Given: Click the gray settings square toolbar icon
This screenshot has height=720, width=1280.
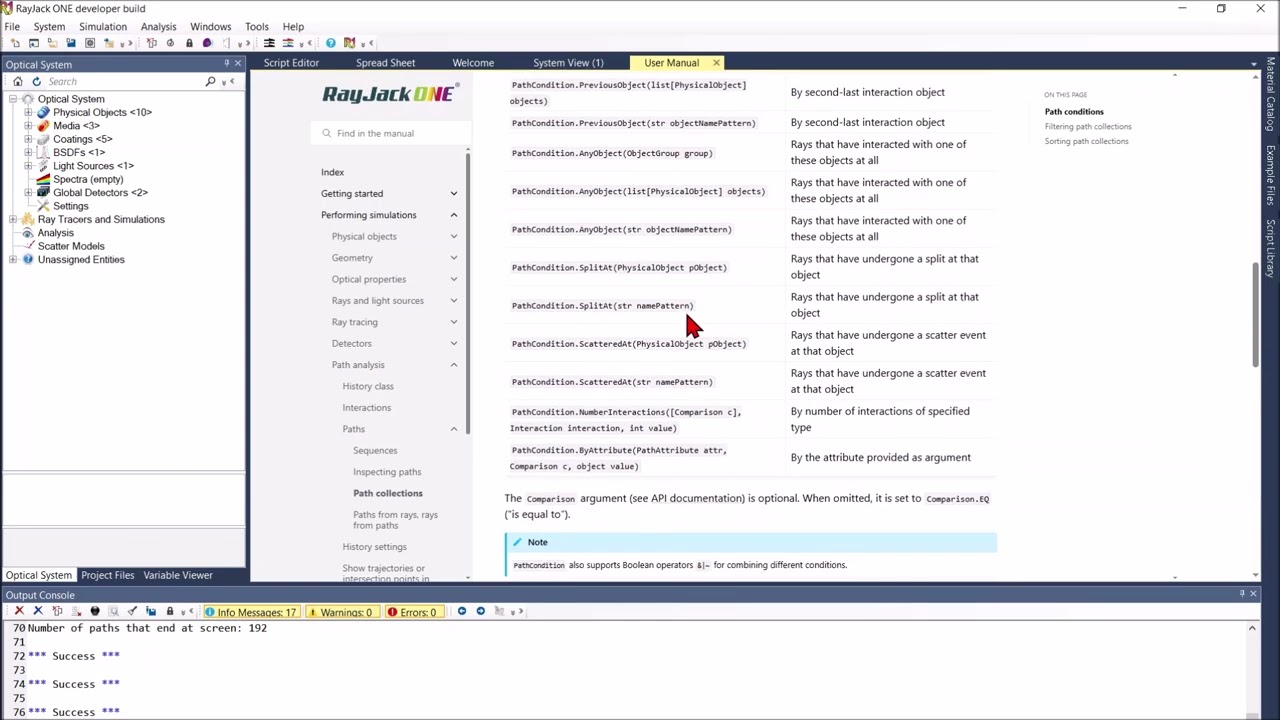Looking at the screenshot, I should 90,43.
